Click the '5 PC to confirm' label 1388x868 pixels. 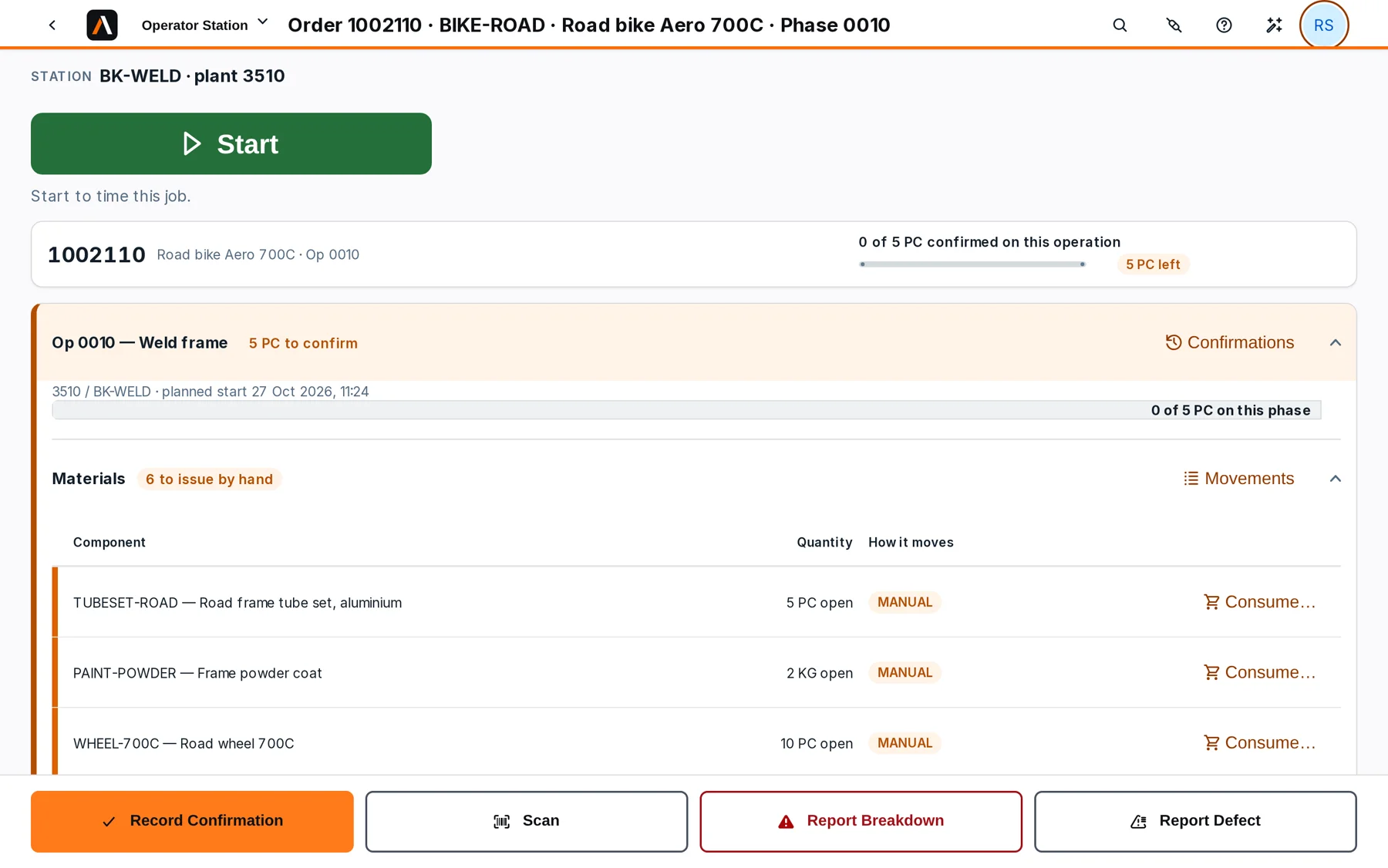click(x=303, y=343)
